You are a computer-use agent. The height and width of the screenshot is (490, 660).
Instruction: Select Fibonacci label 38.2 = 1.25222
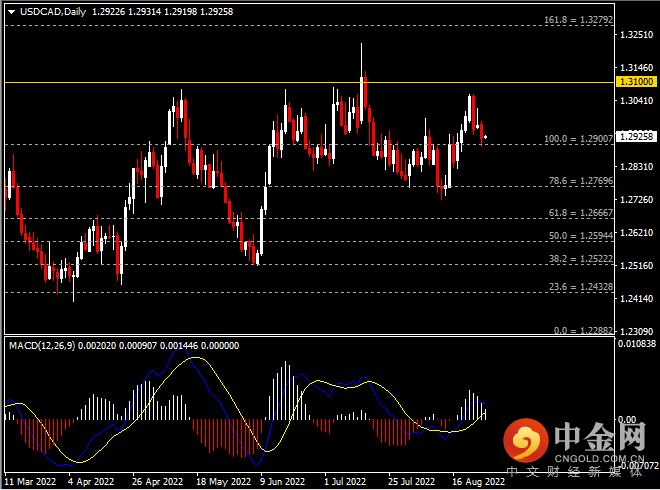point(580,259)
